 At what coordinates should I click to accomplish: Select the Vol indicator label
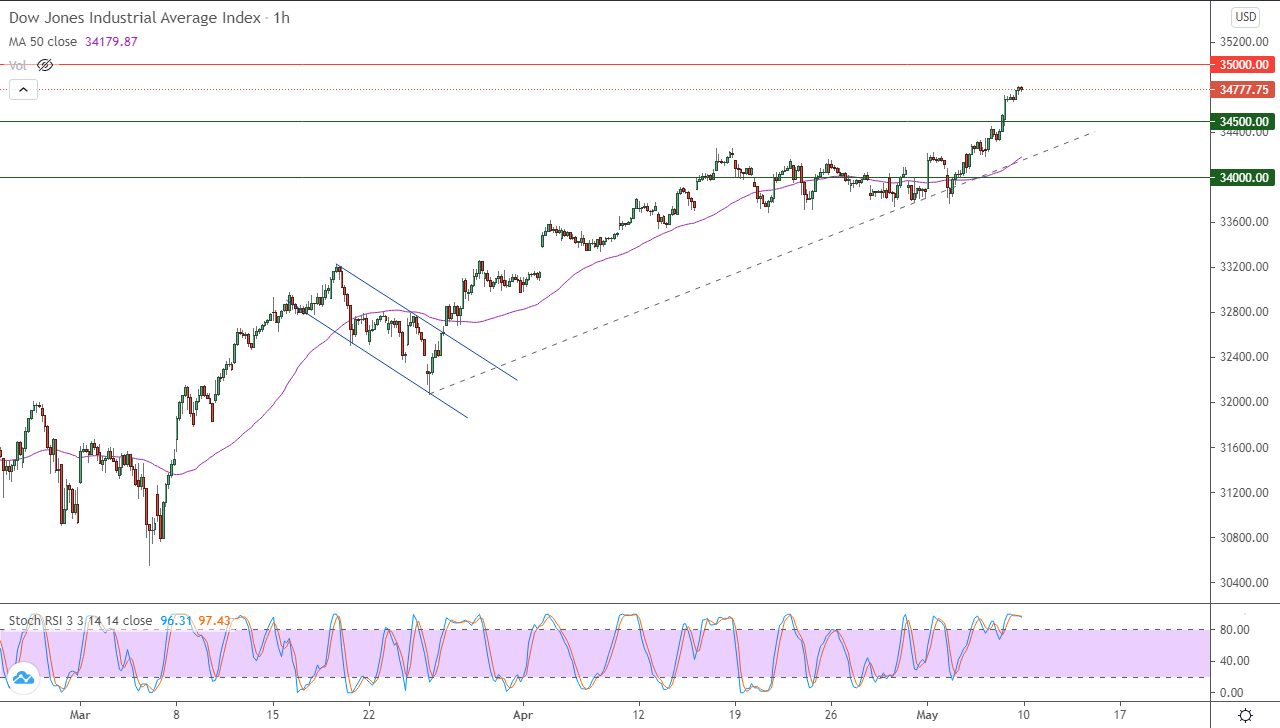click(18, 65)
